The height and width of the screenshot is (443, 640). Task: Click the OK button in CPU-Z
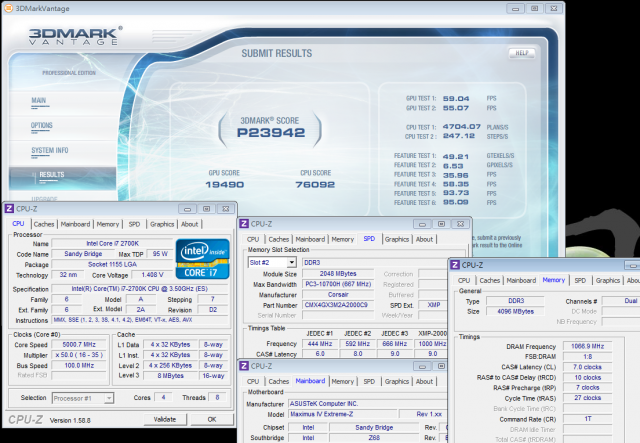pos(212,419)
